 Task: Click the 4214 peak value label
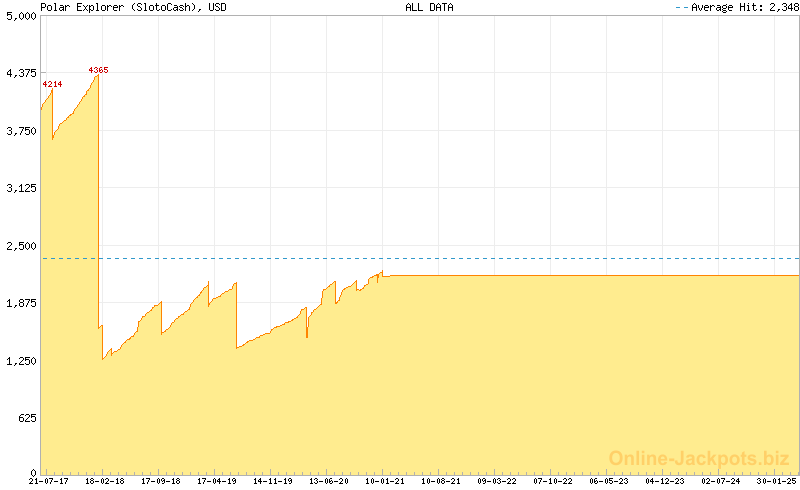pyautogui.click(x=52, y=84)
